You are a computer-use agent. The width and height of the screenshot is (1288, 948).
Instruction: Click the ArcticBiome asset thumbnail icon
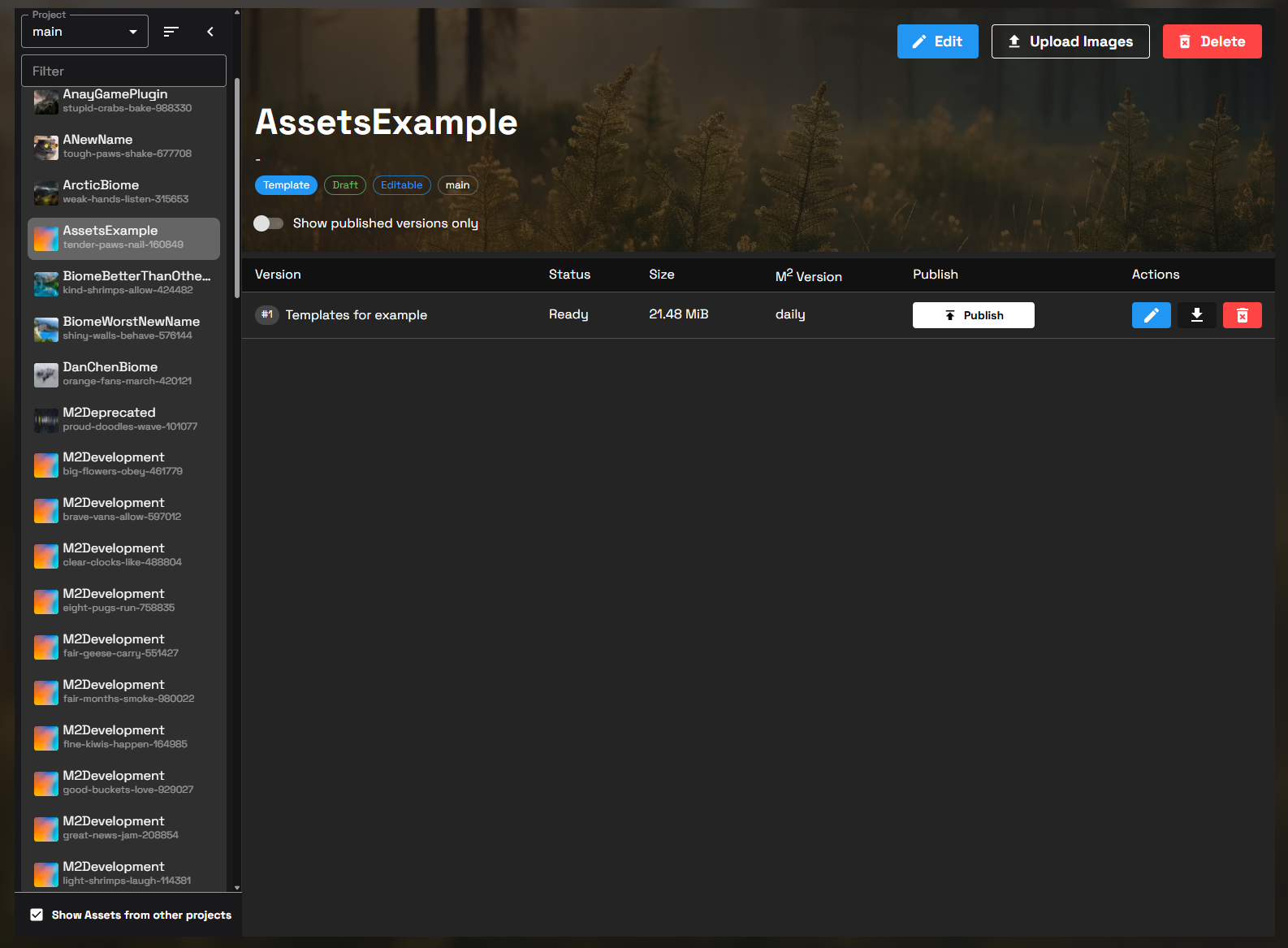click(45, 193)
